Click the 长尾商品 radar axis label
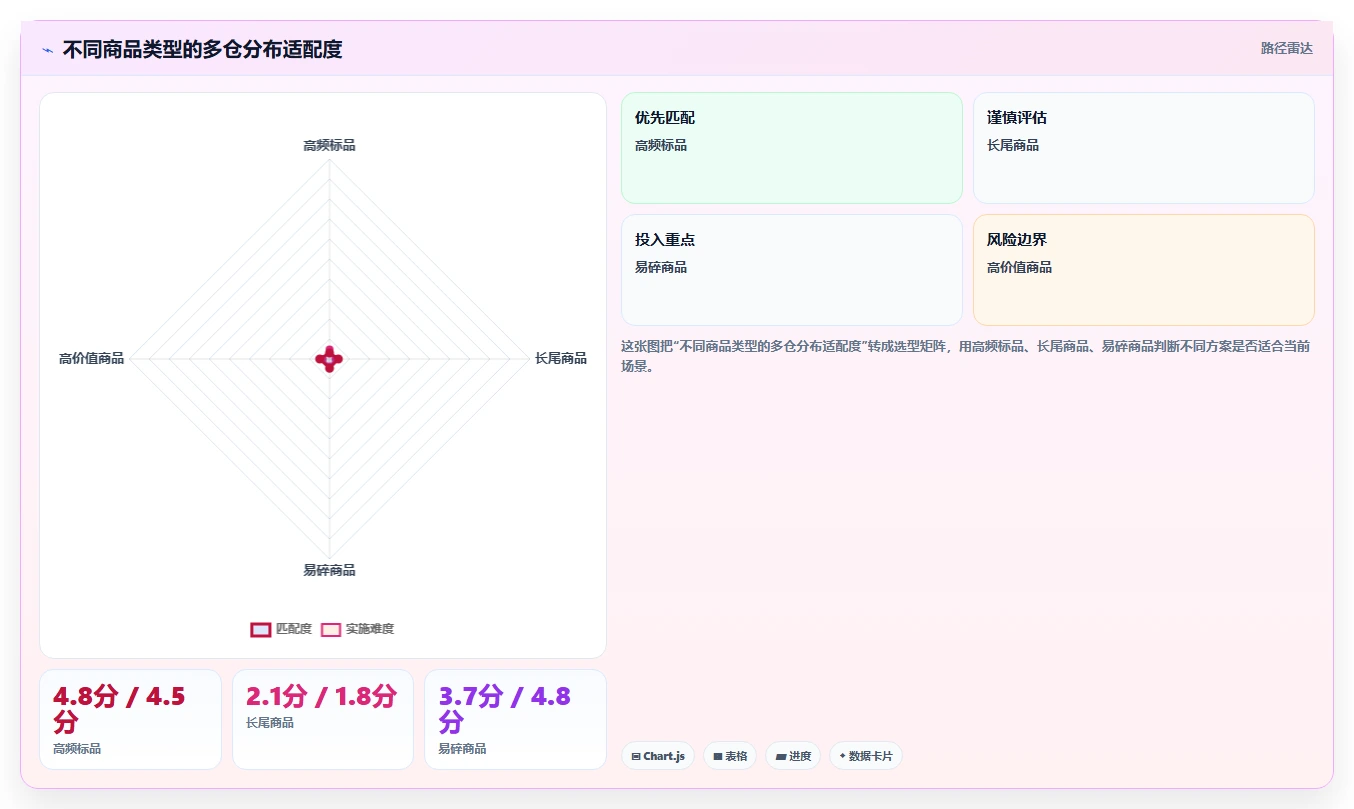Screen dimensions: 1354x809 (x=561, y=358)
